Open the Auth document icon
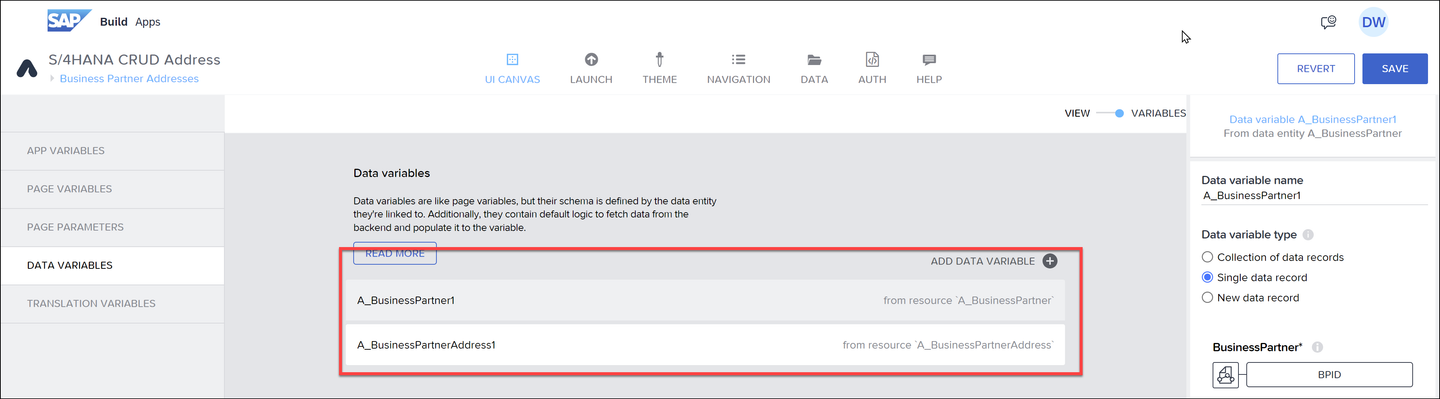The image size is (1440, 399). (x=872, y=59)
